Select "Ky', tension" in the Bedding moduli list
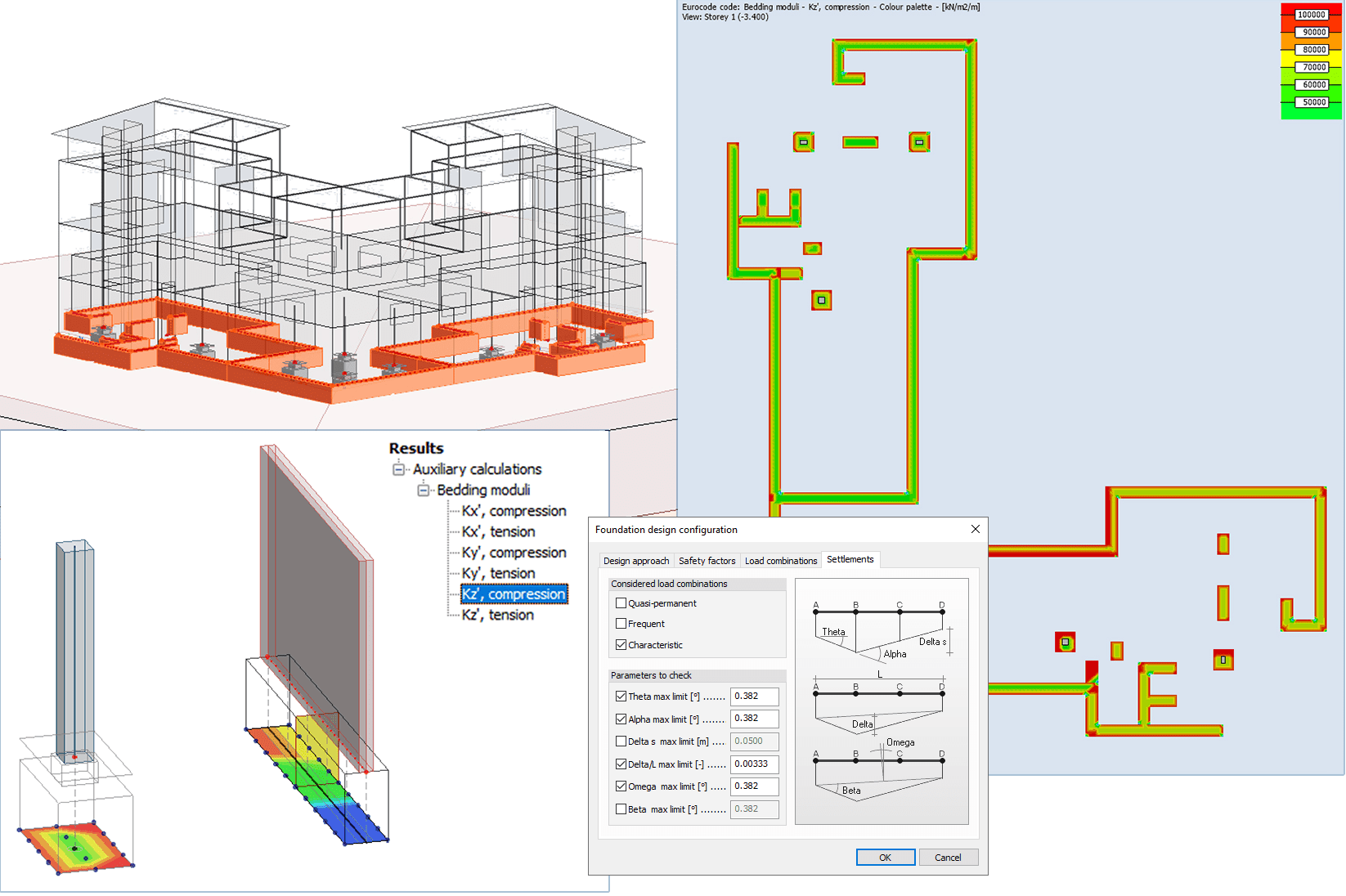Image resolution: width=1346 pixels, height=896 pixels. pyautogui.click(x=497, y=572)
